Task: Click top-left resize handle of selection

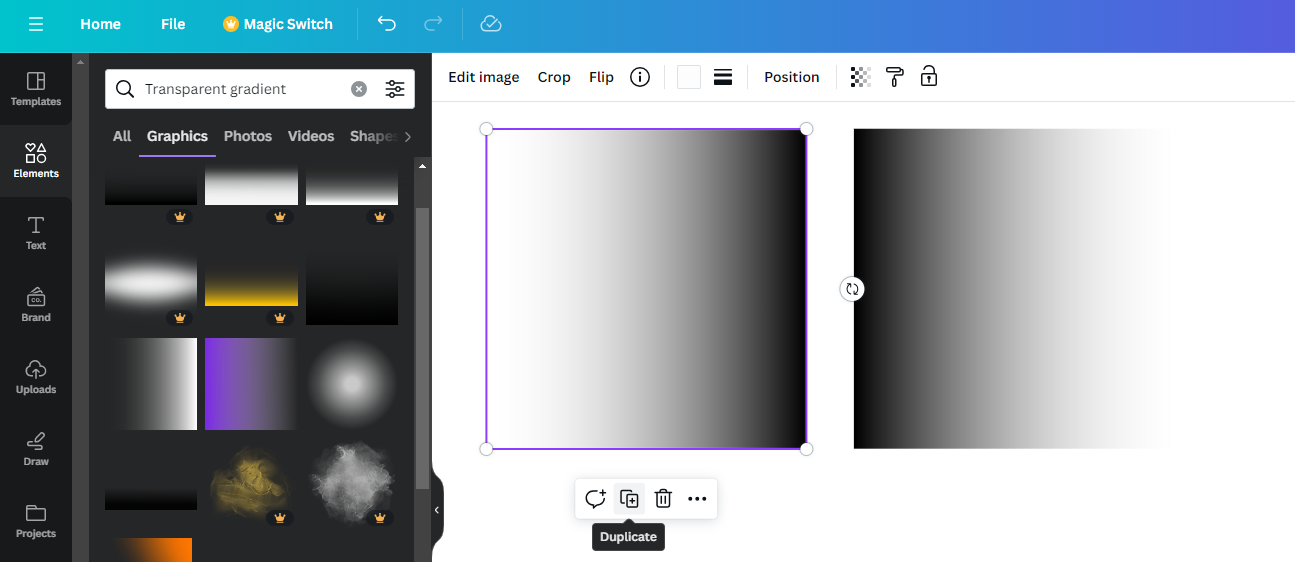Action: 486,129
